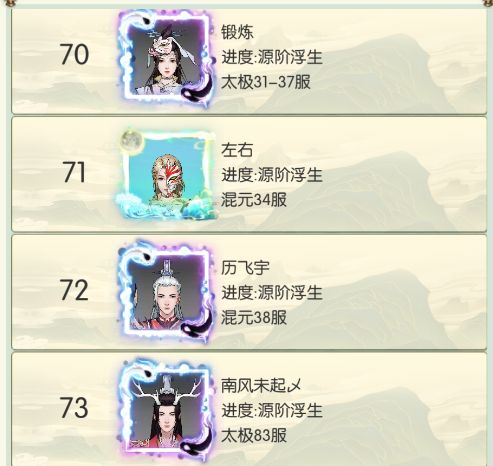Select rank number 70

click(74, 55)
